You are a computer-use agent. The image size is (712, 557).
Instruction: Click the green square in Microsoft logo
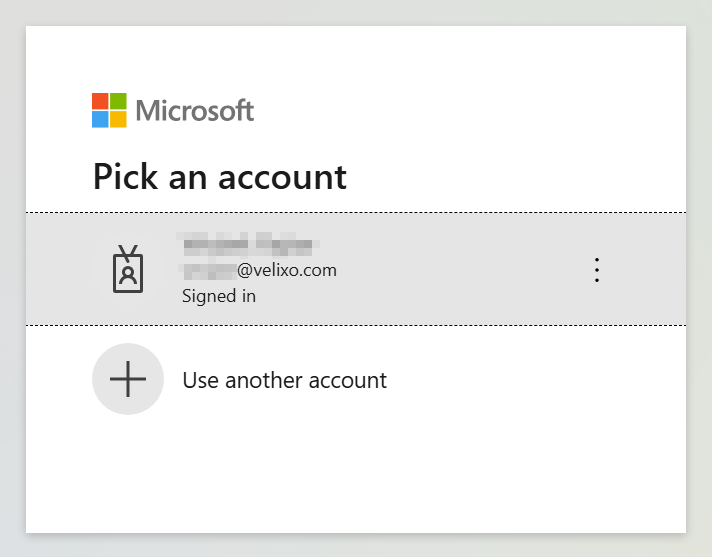[118, 101]
